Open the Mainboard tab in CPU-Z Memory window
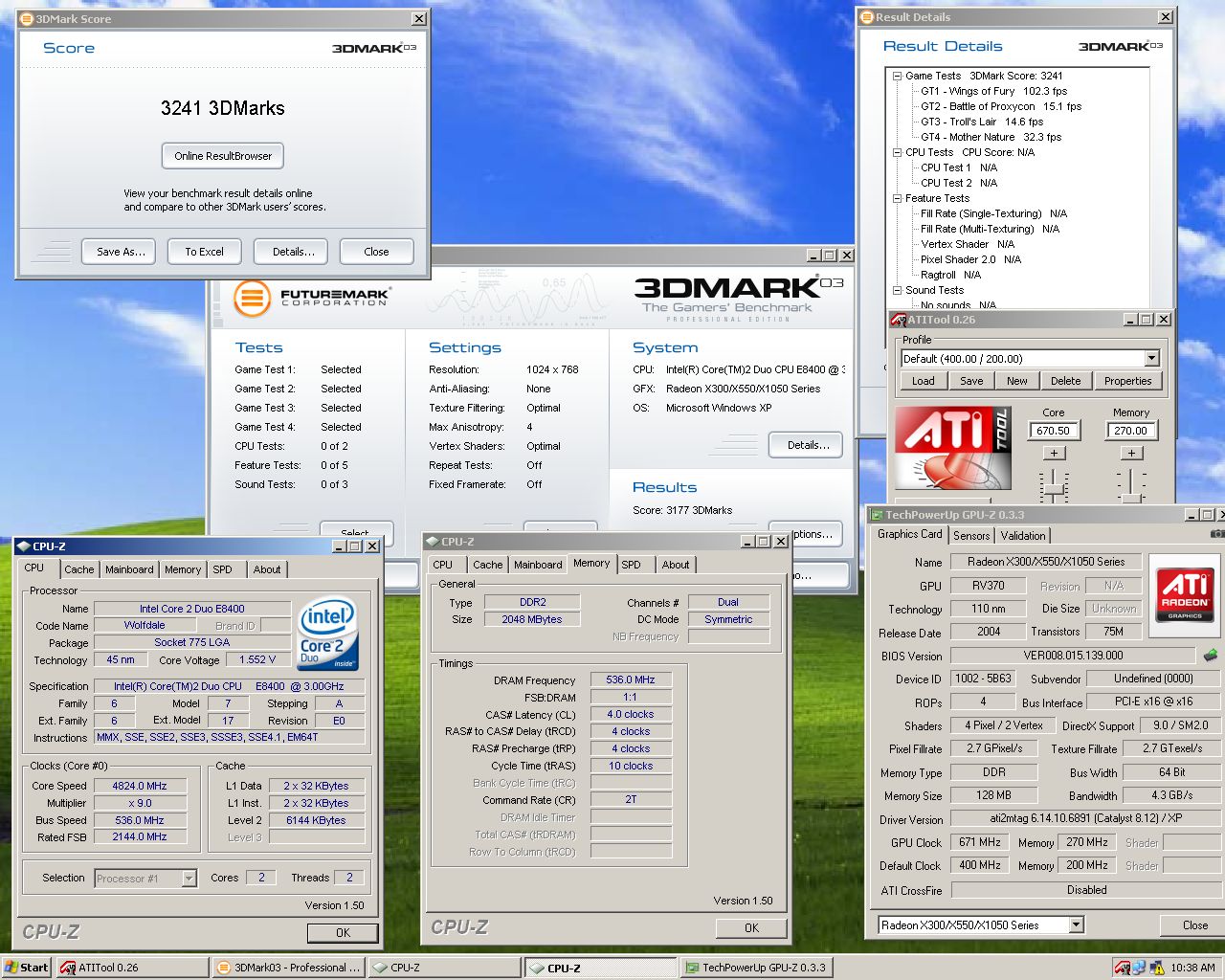The width and height of the screenshot is (1225, 980). point(538,565)
